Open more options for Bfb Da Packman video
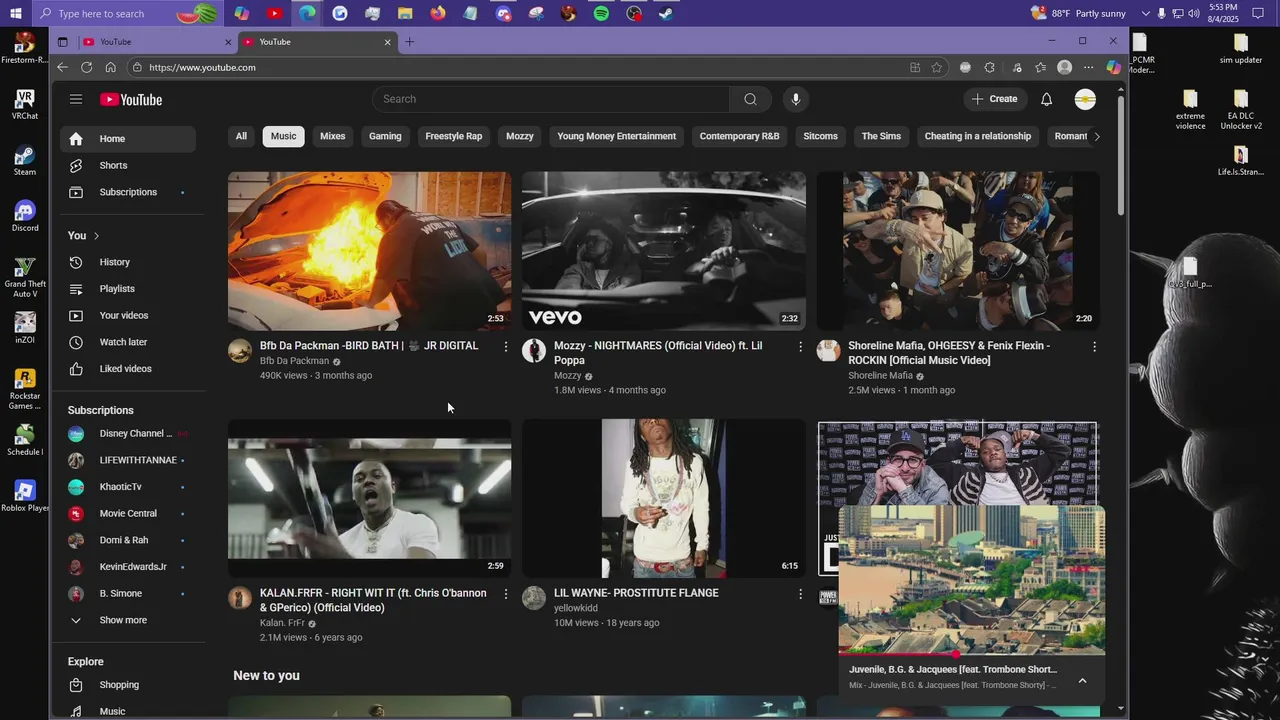Viewport: 1280px width, 720px height. point(505,346)
